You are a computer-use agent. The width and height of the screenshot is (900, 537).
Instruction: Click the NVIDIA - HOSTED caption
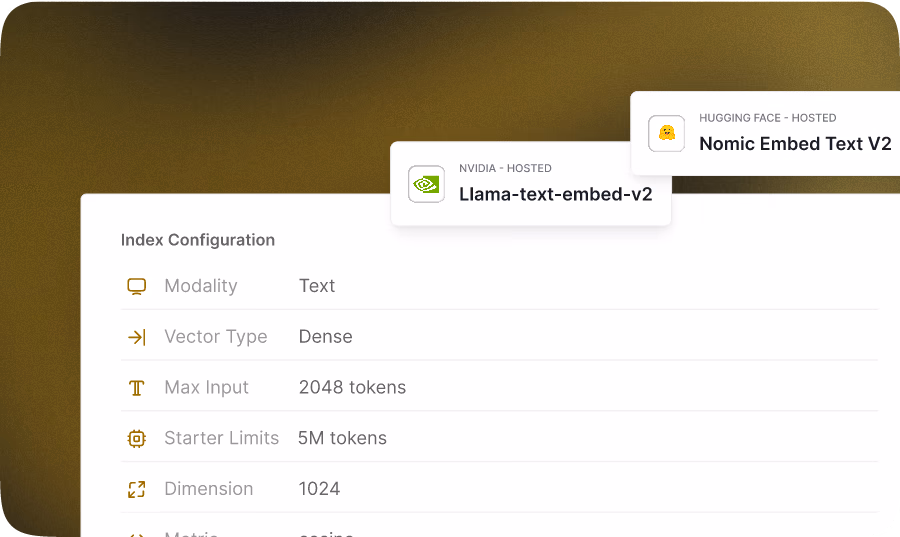pyautogui.click(x=505, y=168)
